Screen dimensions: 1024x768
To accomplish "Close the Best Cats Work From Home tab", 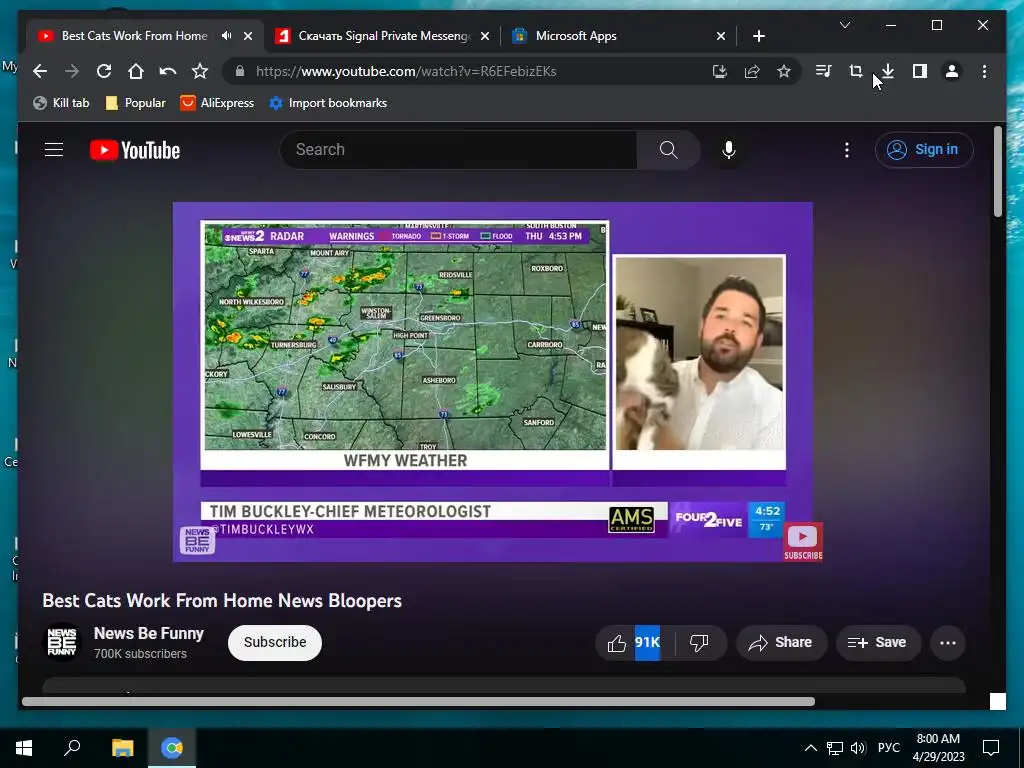I will (248, 36).
